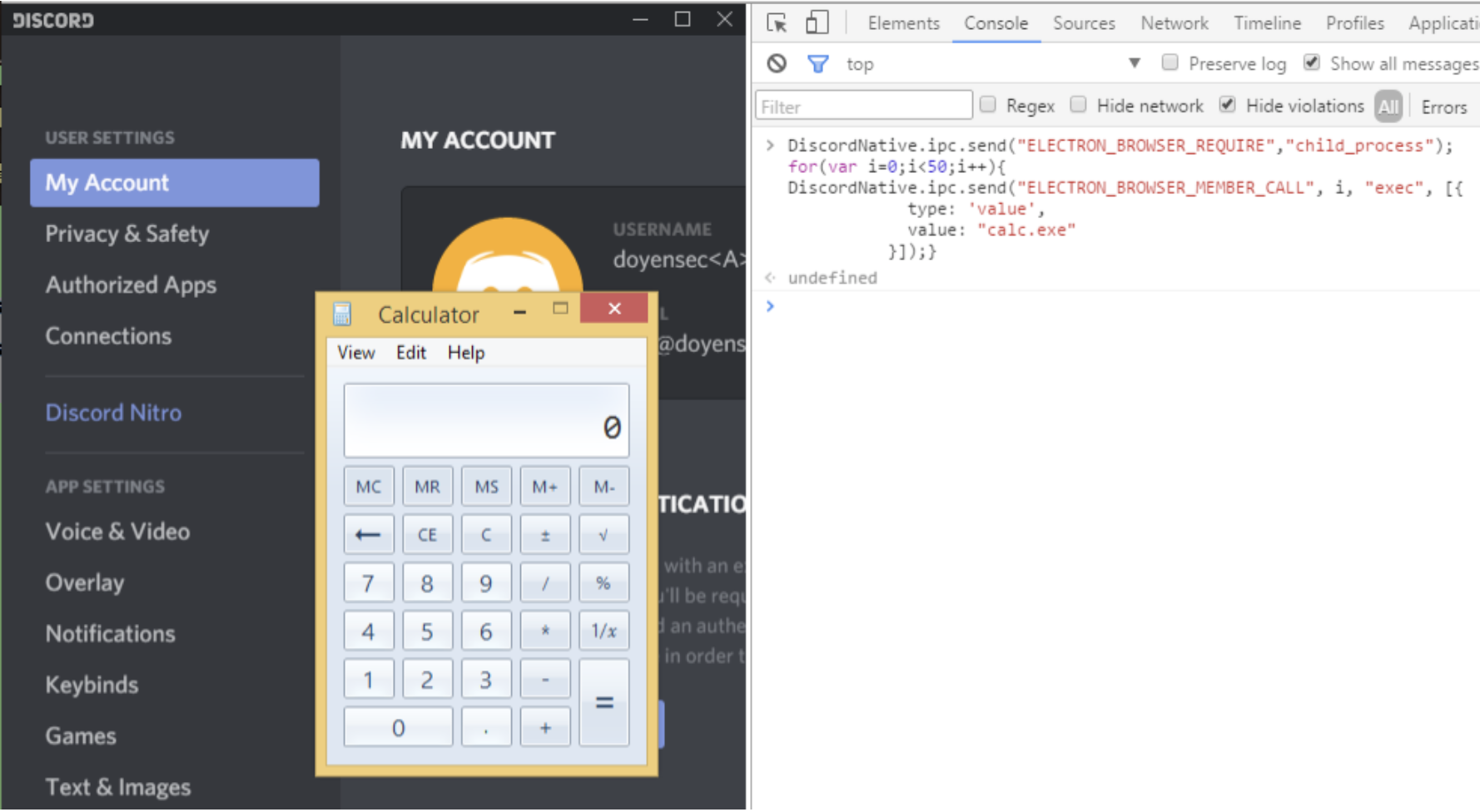Click the 5 key in Calculator
Screen dimensions: 1480x812
coord(427,631)
